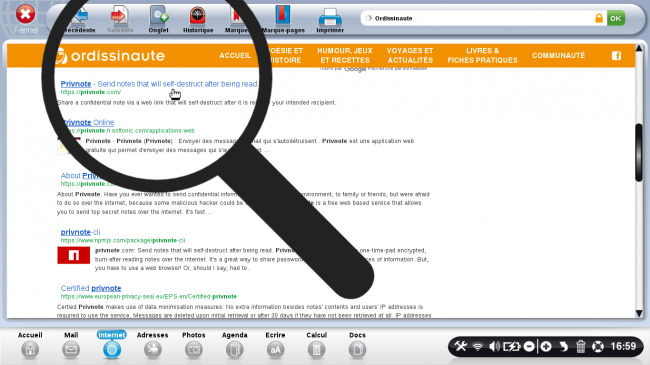The image size is (650, 365).
Task: Open the Calcul spreadsheet application
Action: click(x=316, y=345)
